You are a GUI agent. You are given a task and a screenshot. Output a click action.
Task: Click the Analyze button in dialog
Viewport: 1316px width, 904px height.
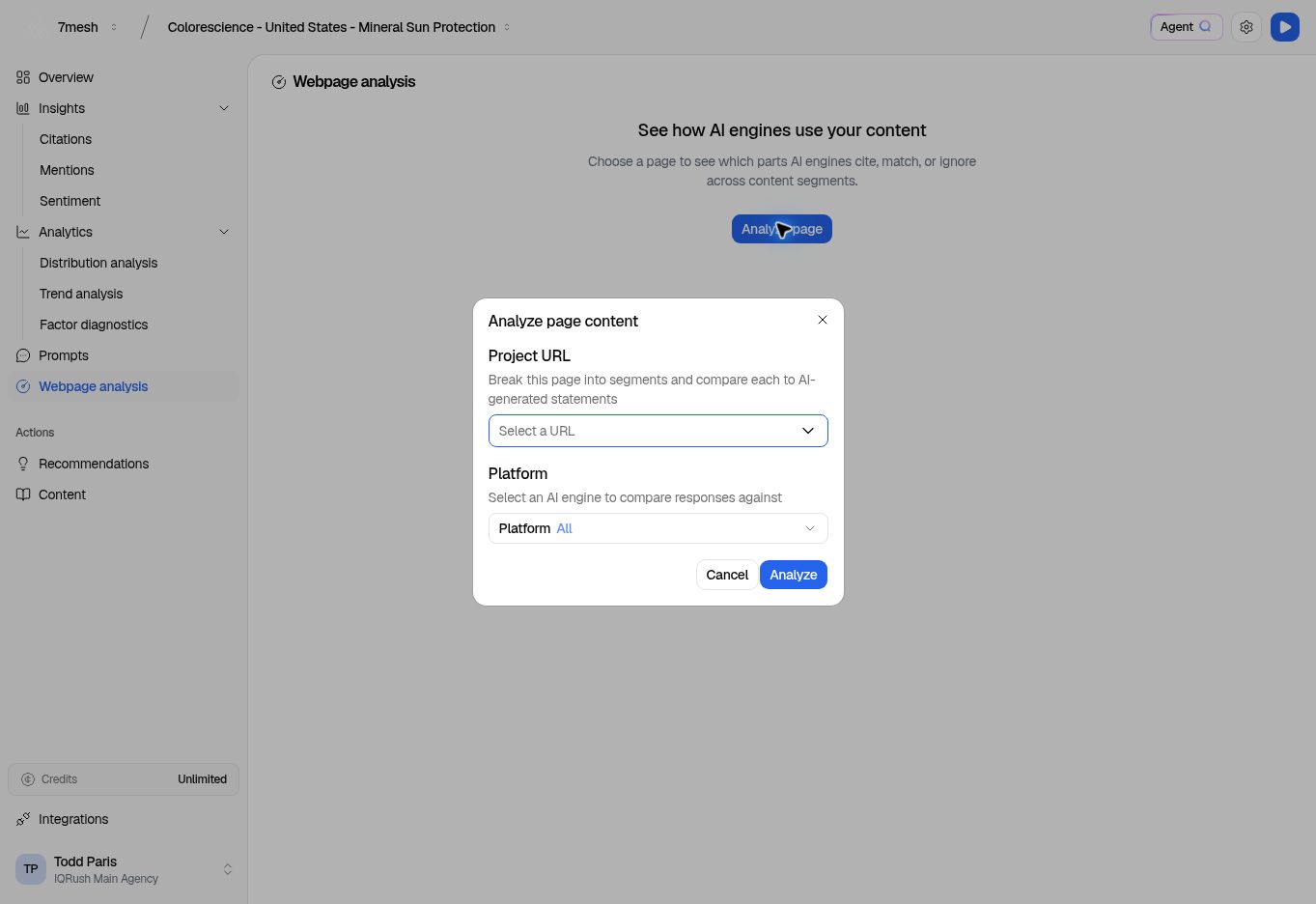793,575
